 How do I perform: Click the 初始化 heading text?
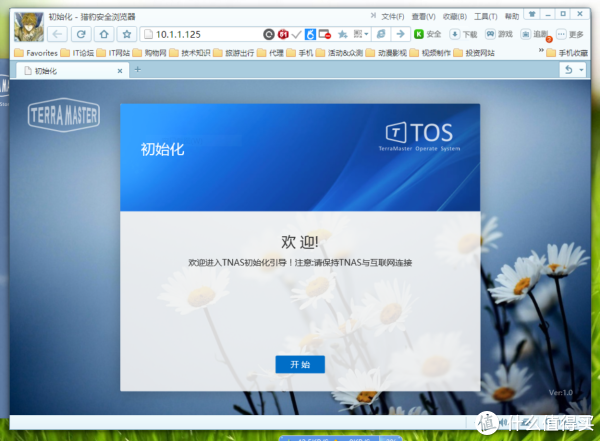click(162, 149)
